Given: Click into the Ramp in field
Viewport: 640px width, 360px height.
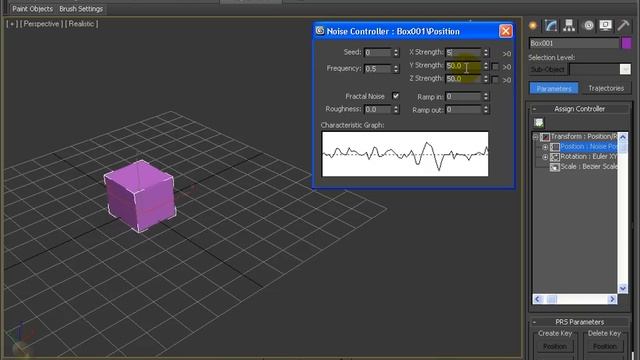Looking at the screenshot, I should tap(464, 97).
